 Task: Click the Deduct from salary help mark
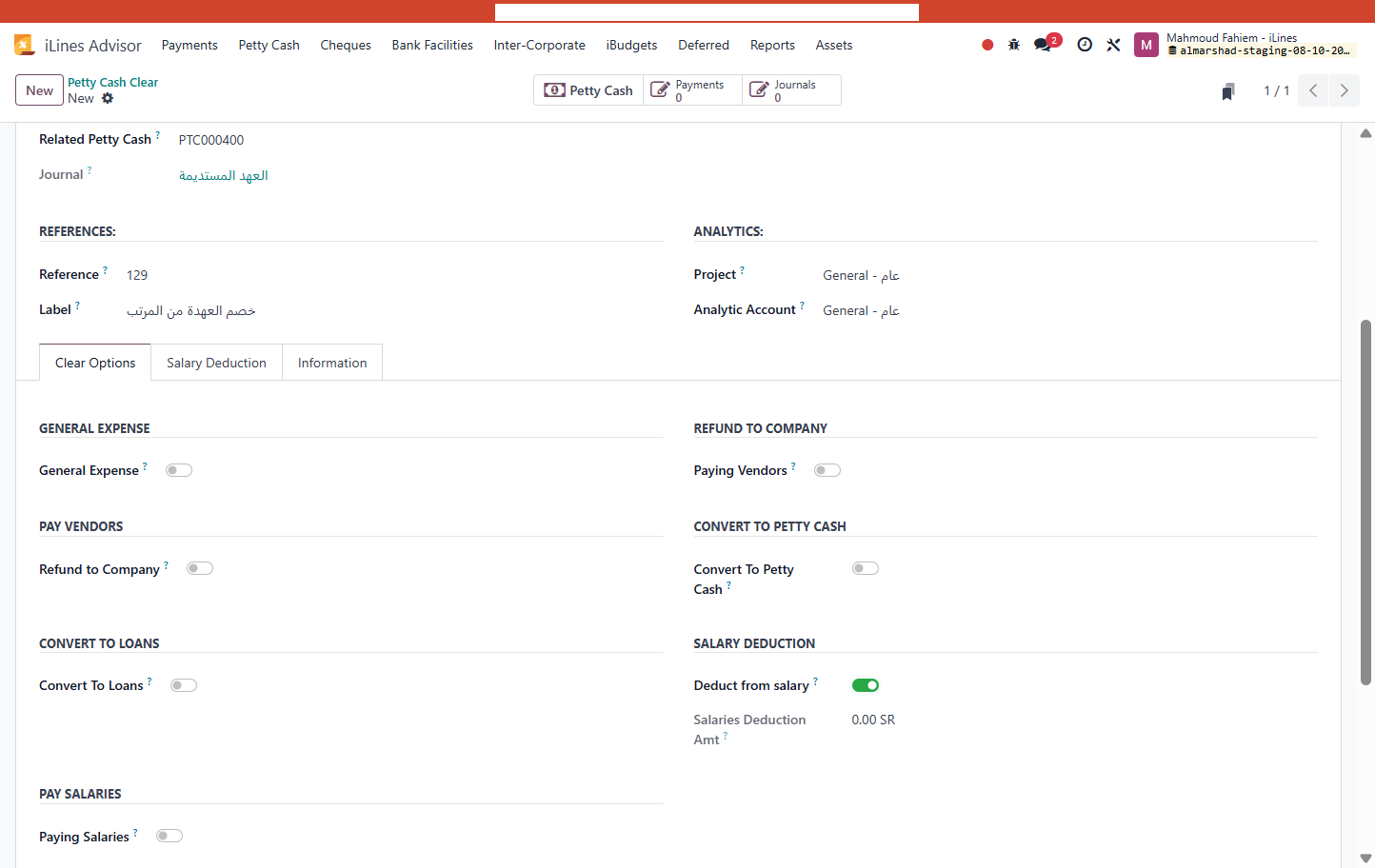point(815,681)
